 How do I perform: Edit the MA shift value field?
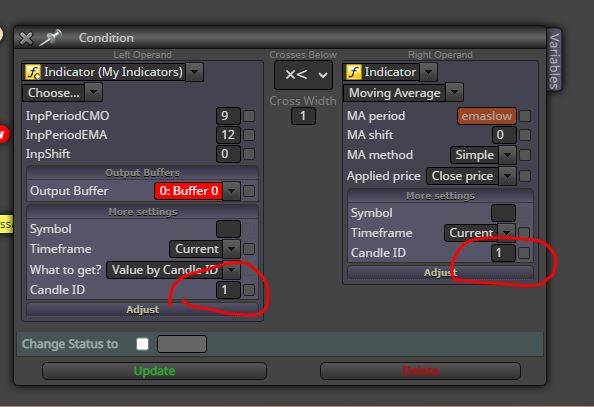coord(504,135)
